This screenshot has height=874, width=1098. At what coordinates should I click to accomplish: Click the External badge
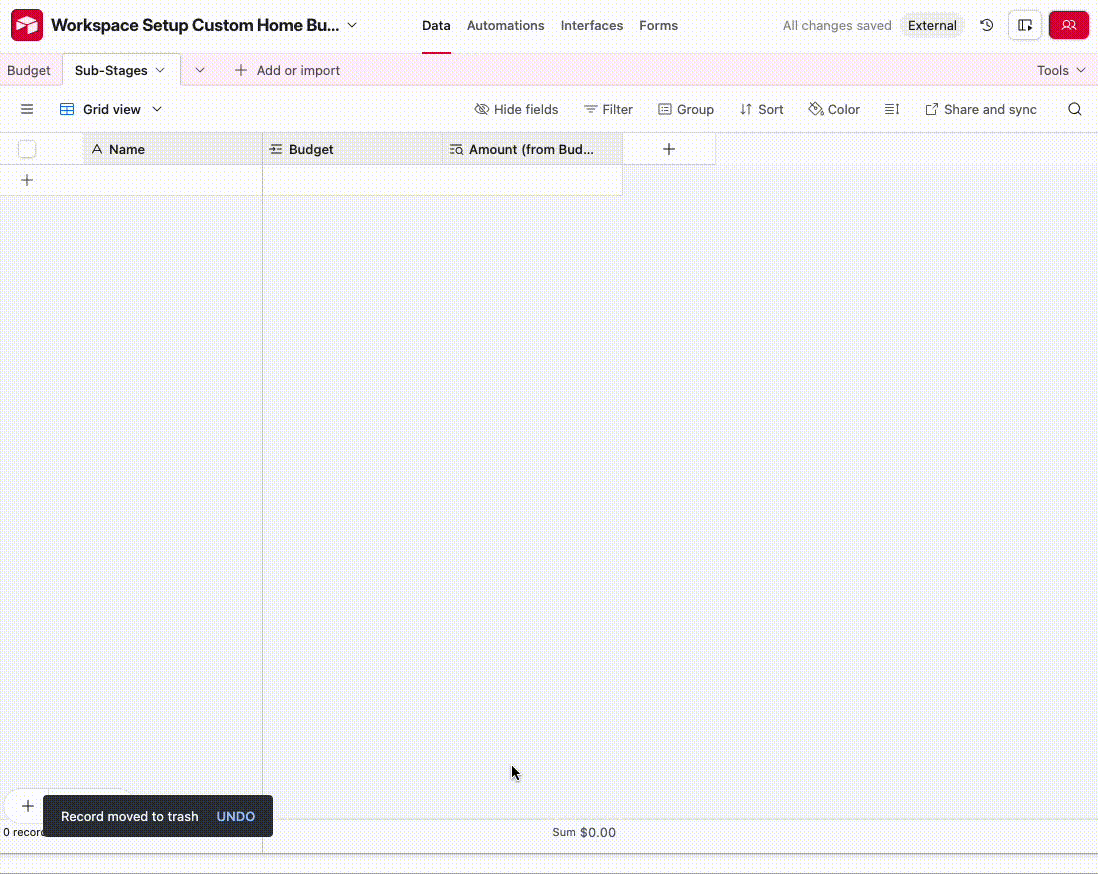coord(931,25)
